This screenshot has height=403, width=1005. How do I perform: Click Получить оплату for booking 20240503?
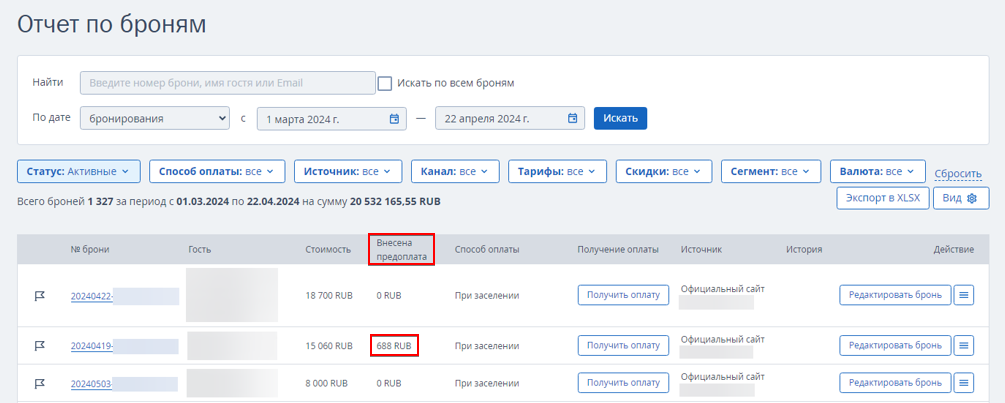(624, 383)
